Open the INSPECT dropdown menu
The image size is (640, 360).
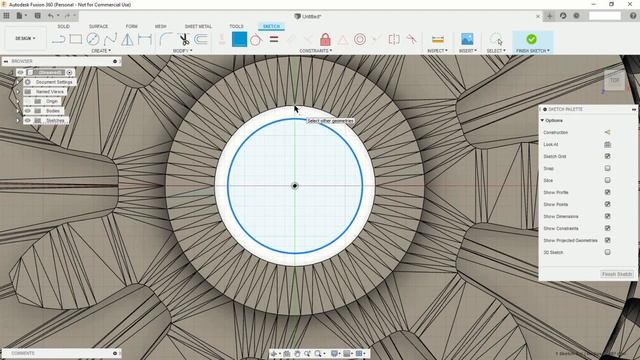[x=437, y=51]
